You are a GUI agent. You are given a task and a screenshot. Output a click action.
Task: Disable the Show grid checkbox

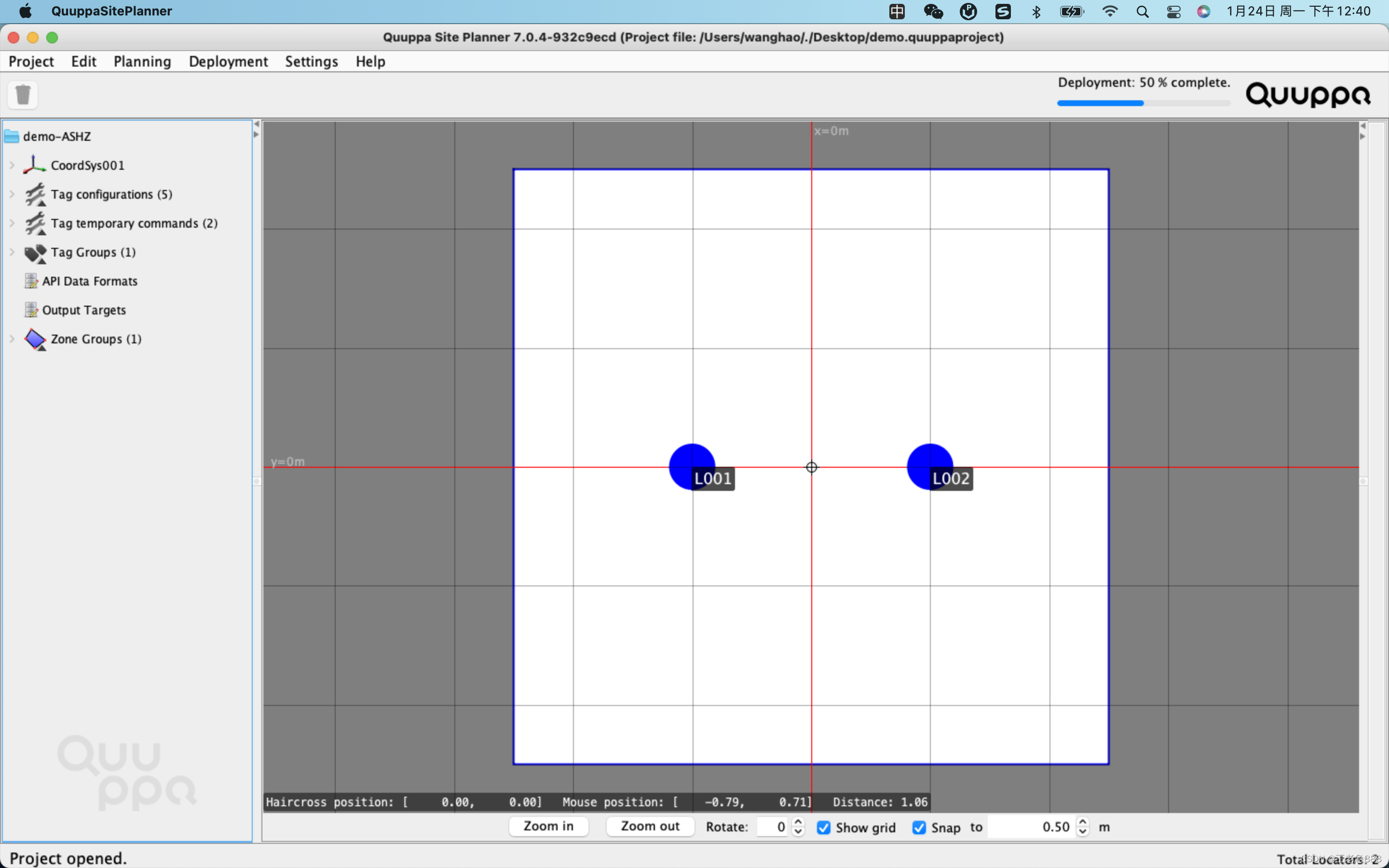(824, 827)
